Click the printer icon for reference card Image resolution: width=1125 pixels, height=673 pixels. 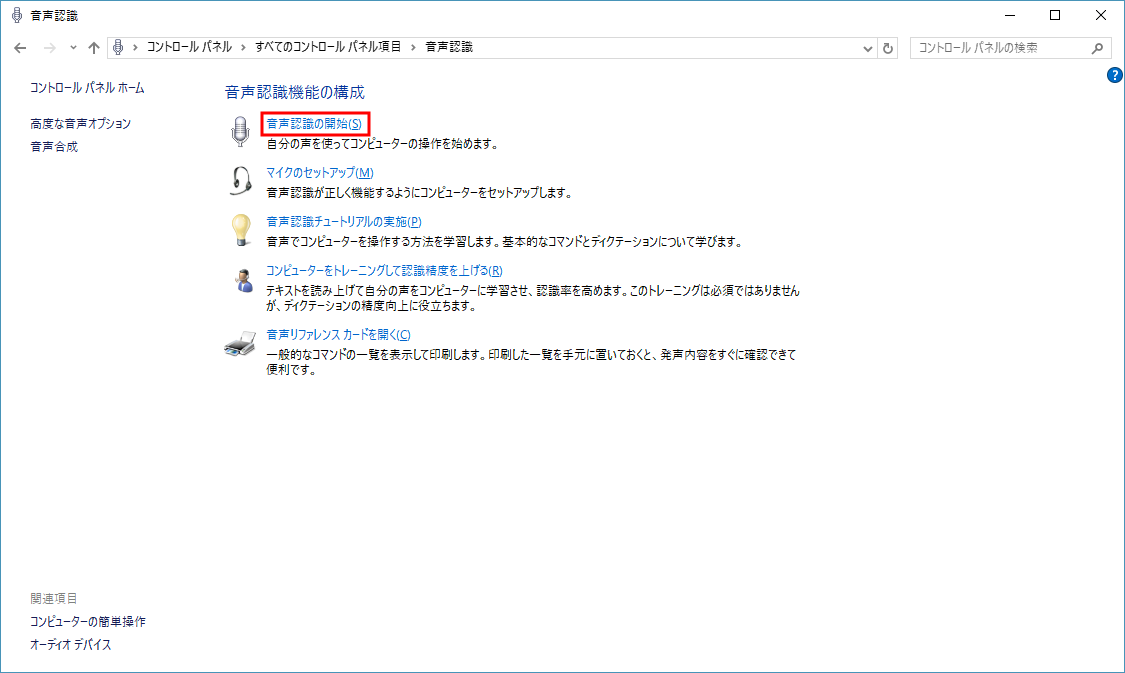pos(240,344)
